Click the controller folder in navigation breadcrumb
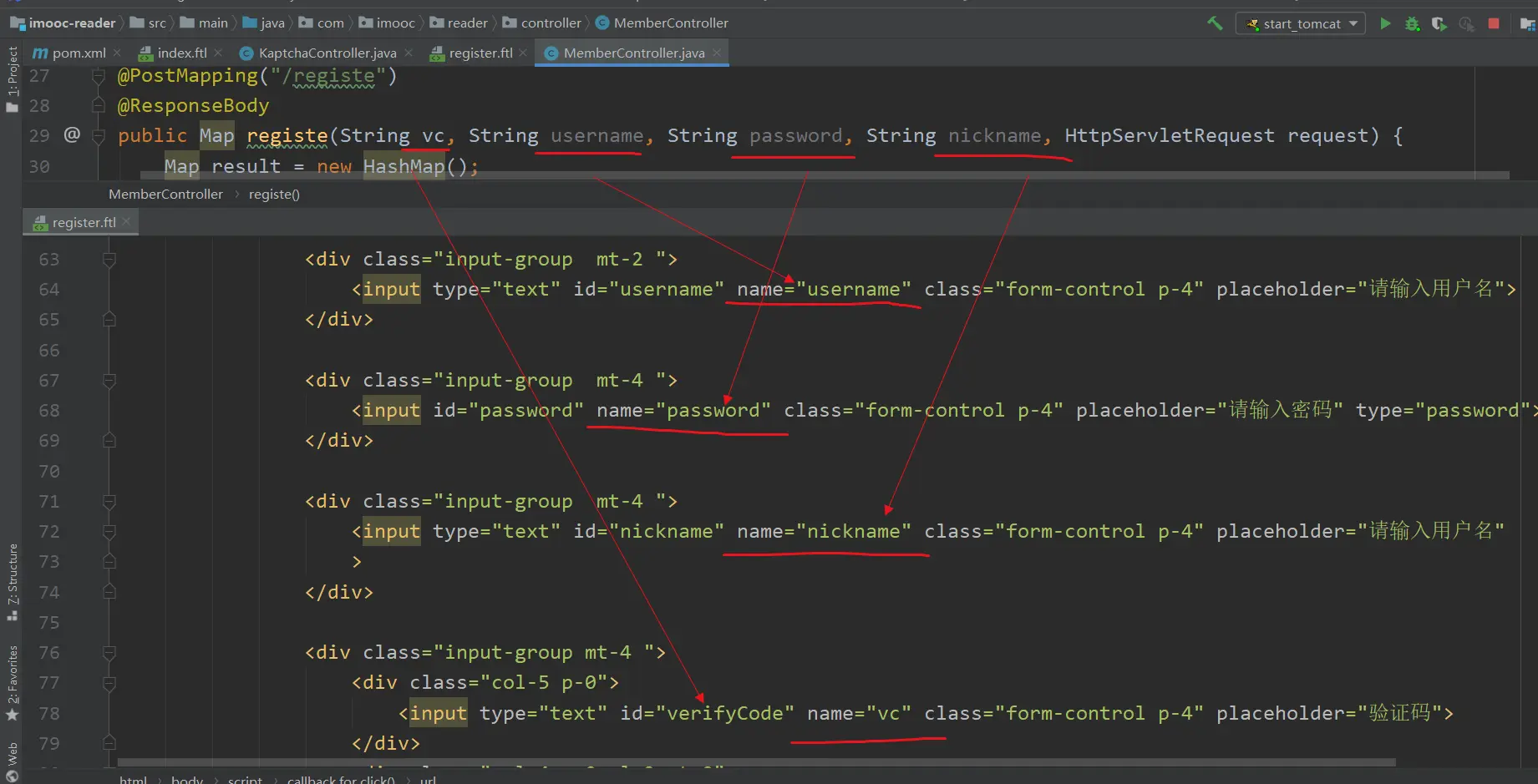 (x=550, y=23)
